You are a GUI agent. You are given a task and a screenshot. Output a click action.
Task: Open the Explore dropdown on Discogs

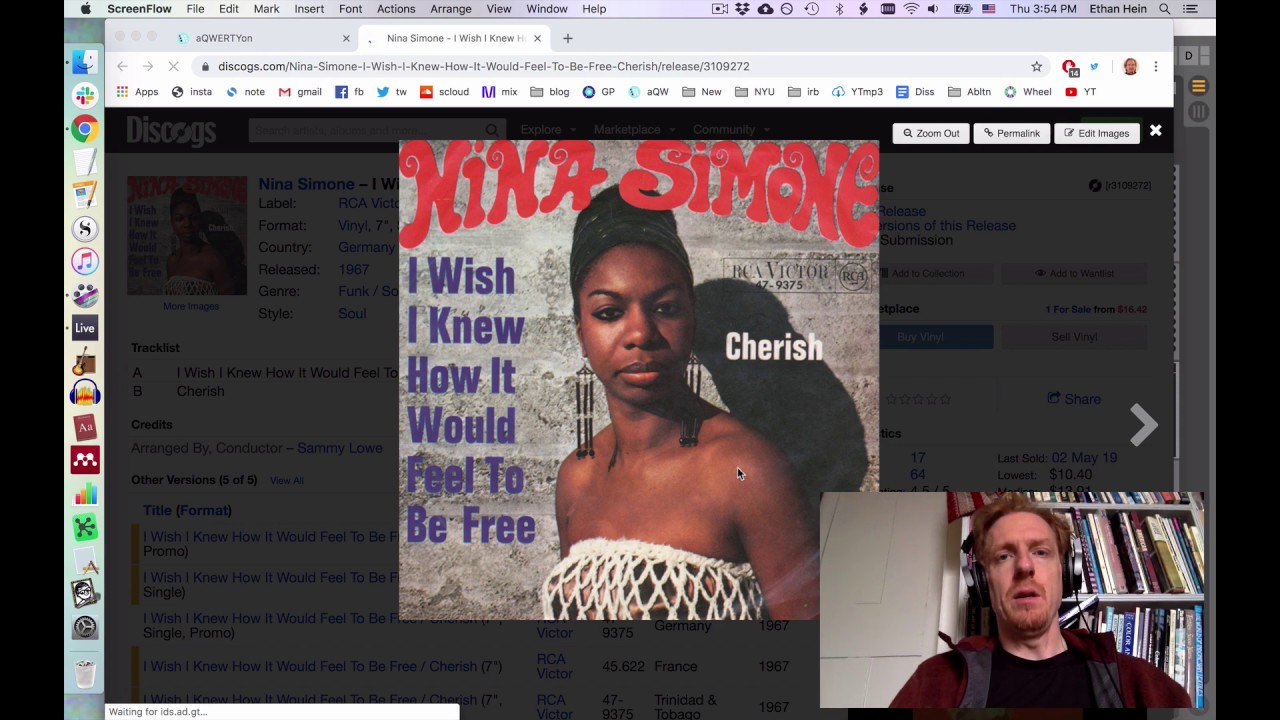[548, 129]
